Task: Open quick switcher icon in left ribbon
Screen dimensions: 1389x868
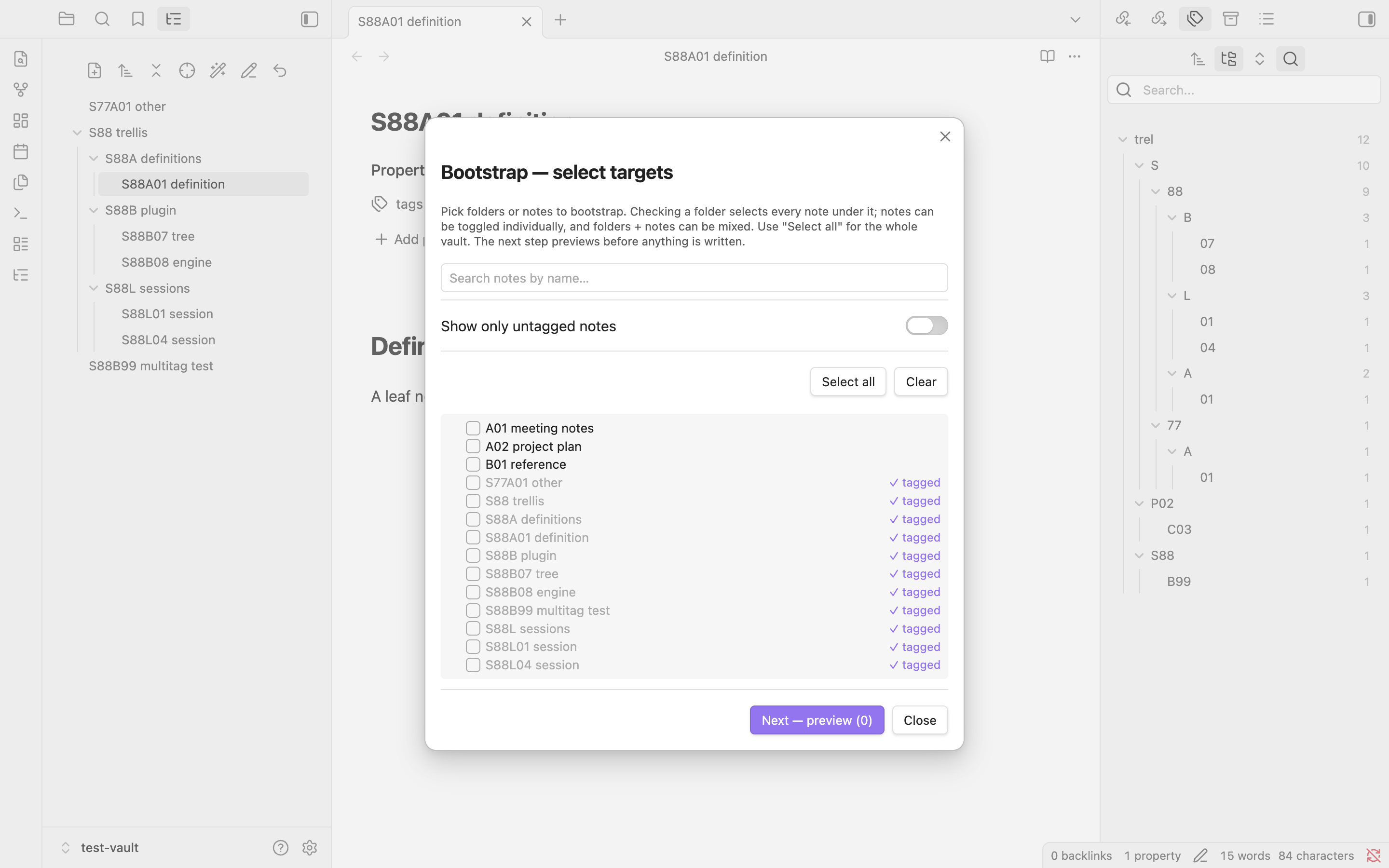Action: (x=21, y=59)
